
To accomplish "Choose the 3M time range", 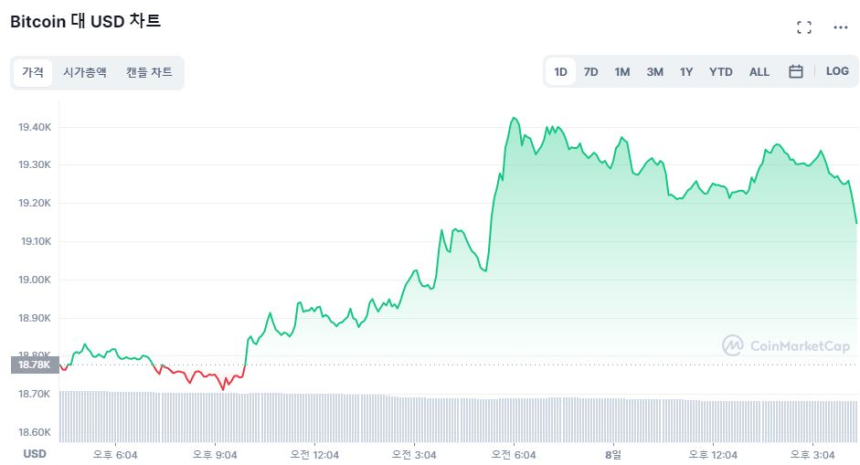I will click(654, 72).
